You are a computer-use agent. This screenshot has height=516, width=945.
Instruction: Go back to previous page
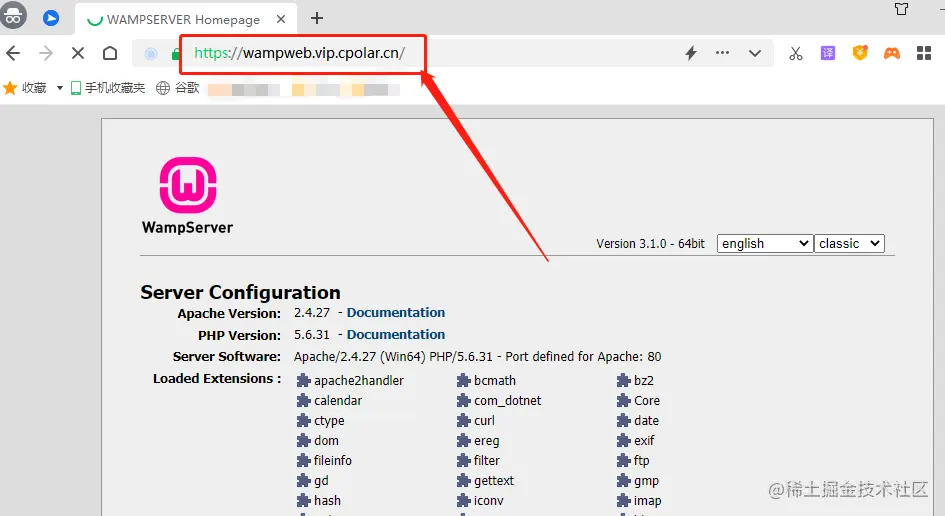pos(13,53)
